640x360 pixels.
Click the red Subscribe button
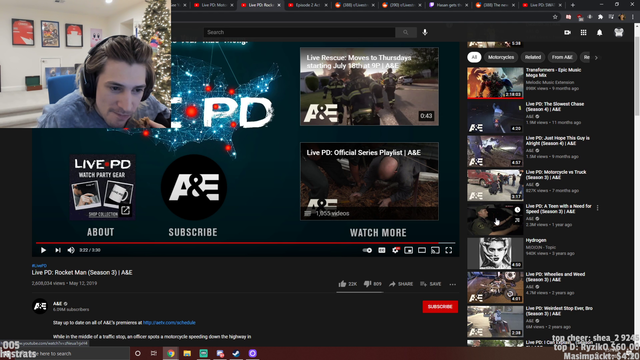click(x=440, y=307)
